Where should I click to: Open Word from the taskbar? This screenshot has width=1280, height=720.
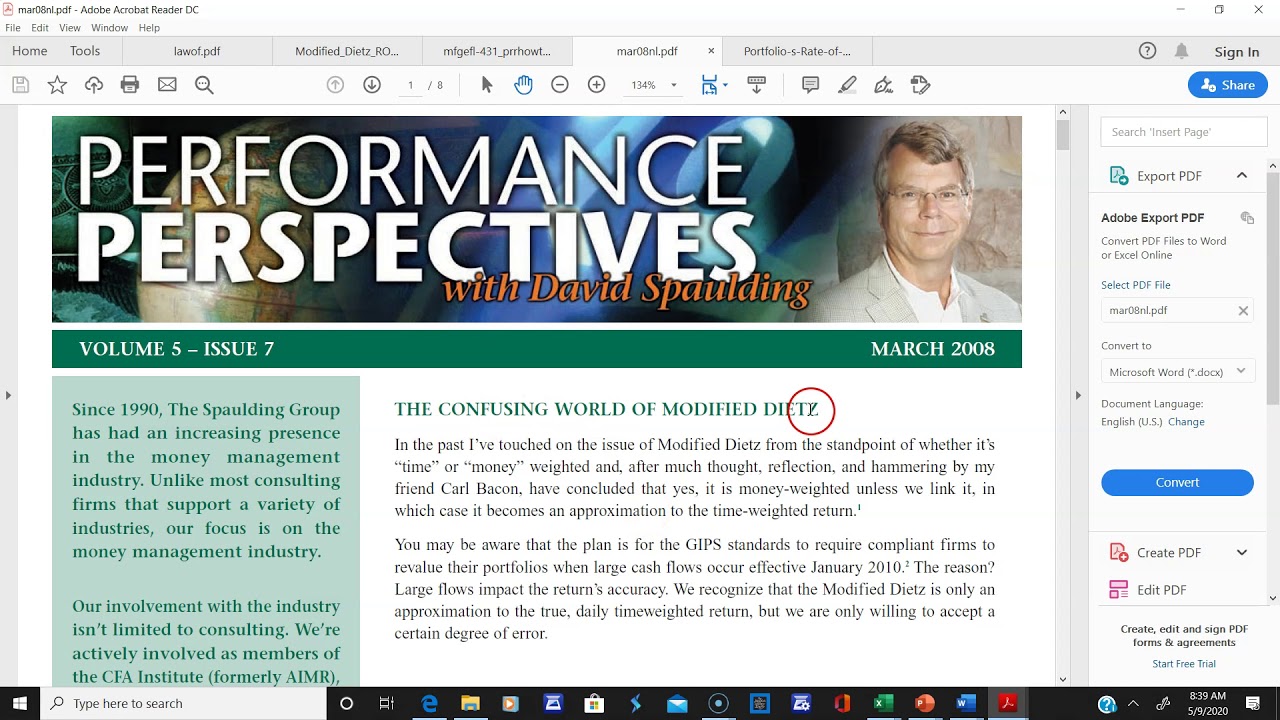966,703
